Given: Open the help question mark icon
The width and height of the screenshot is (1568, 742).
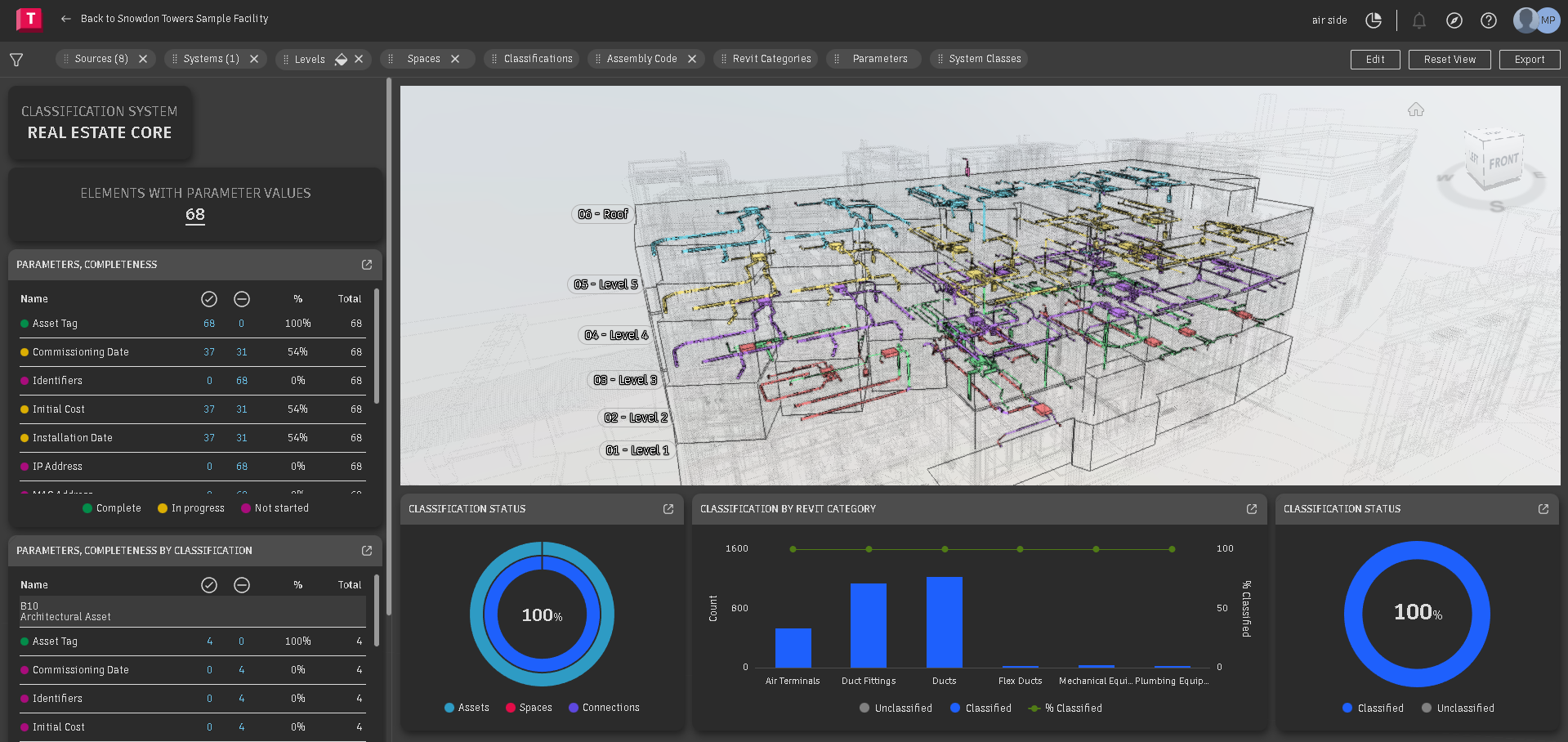Looking at the screenshot, I should pyautogui.click(x=1488, y=20).
